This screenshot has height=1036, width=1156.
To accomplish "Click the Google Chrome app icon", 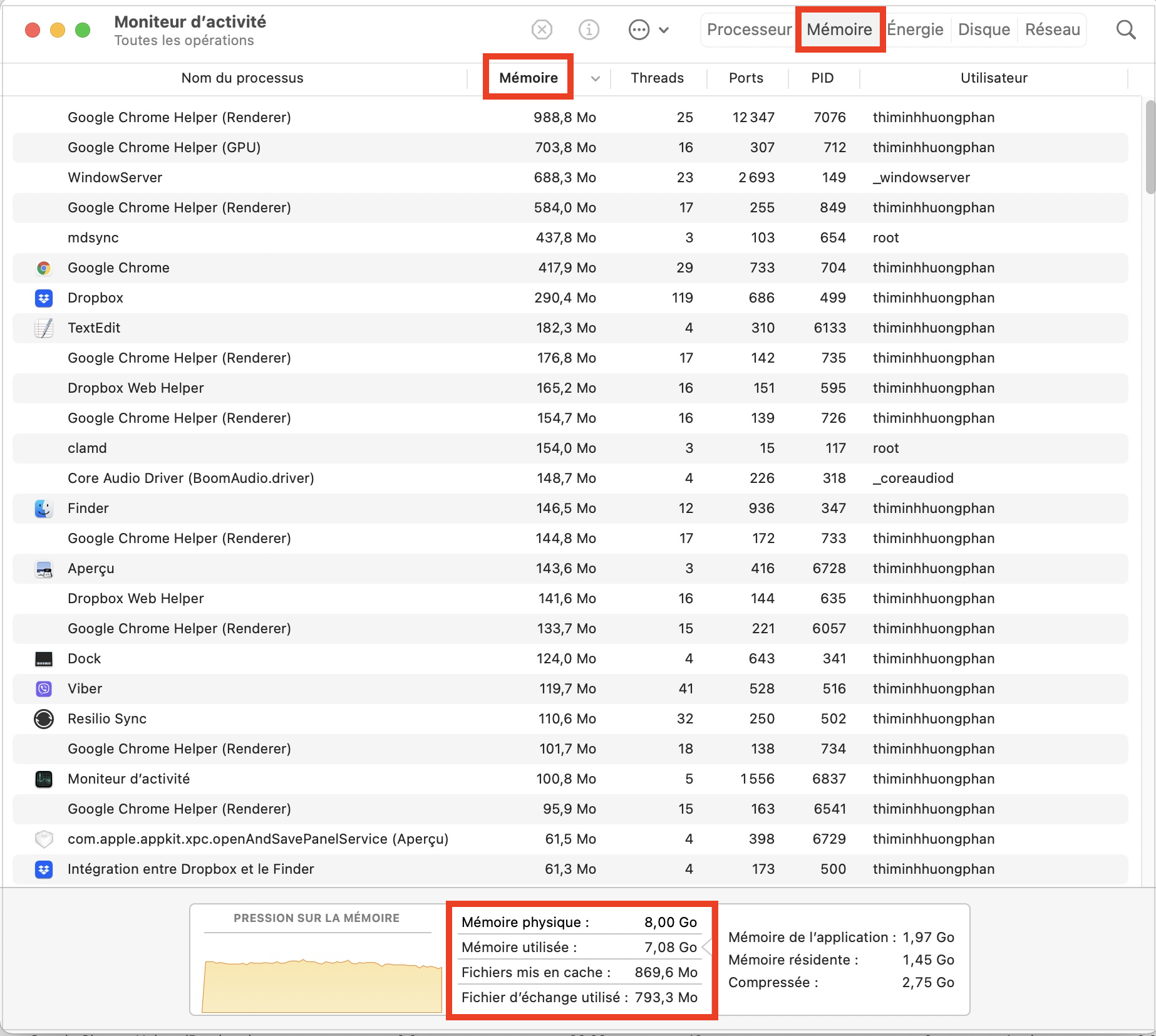I will coord(43,268).
